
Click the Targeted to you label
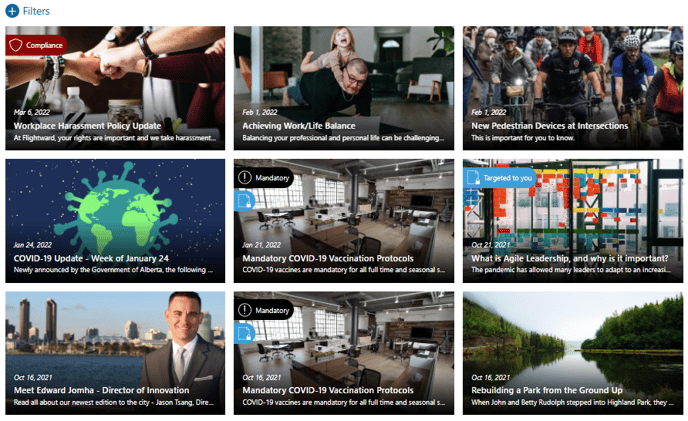pos(508,178)
